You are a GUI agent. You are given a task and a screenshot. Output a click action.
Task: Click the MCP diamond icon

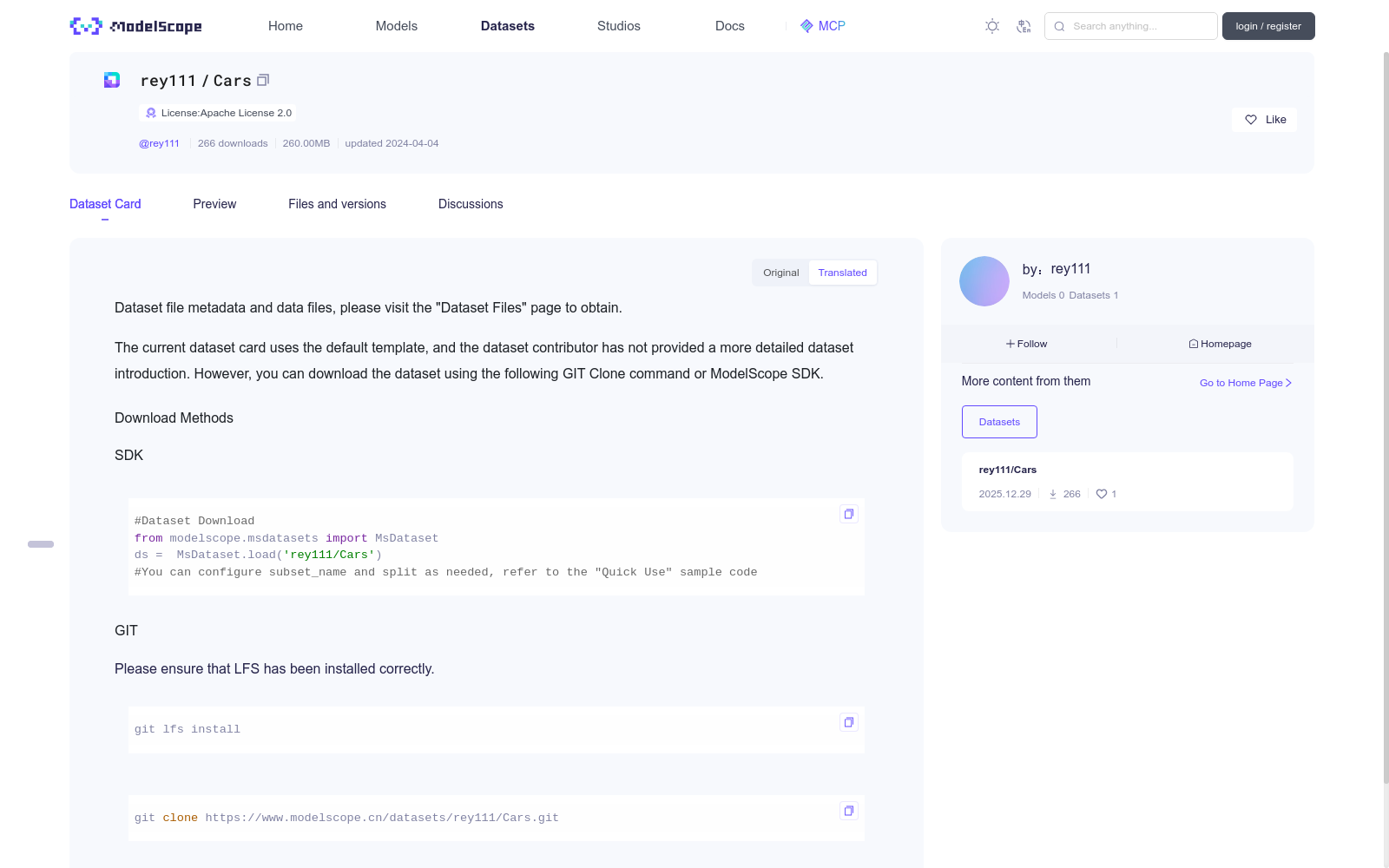point(806,26)
